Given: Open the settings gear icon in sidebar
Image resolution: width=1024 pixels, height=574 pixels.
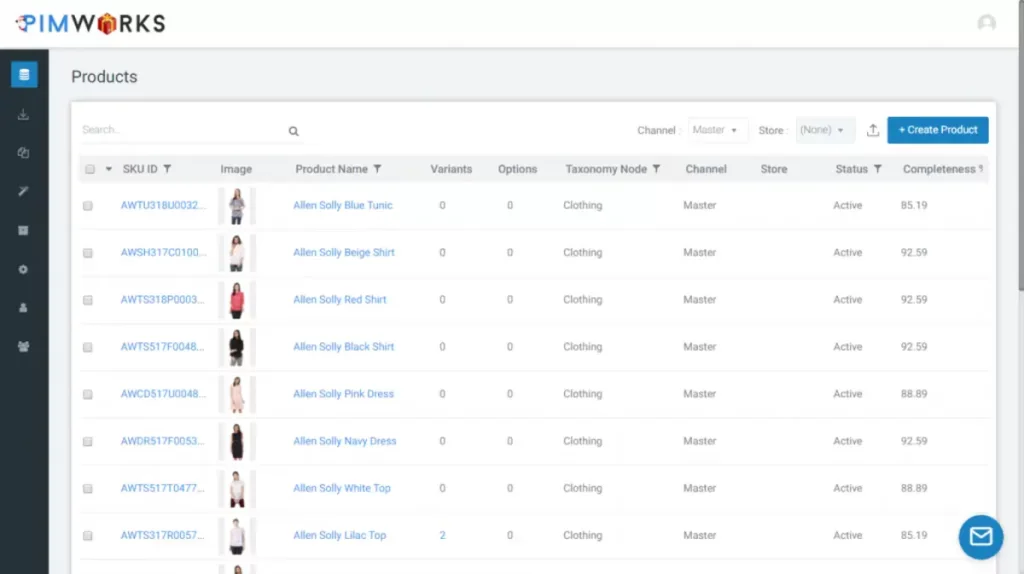Looking at the screenshot, I should tap(24, 269).
